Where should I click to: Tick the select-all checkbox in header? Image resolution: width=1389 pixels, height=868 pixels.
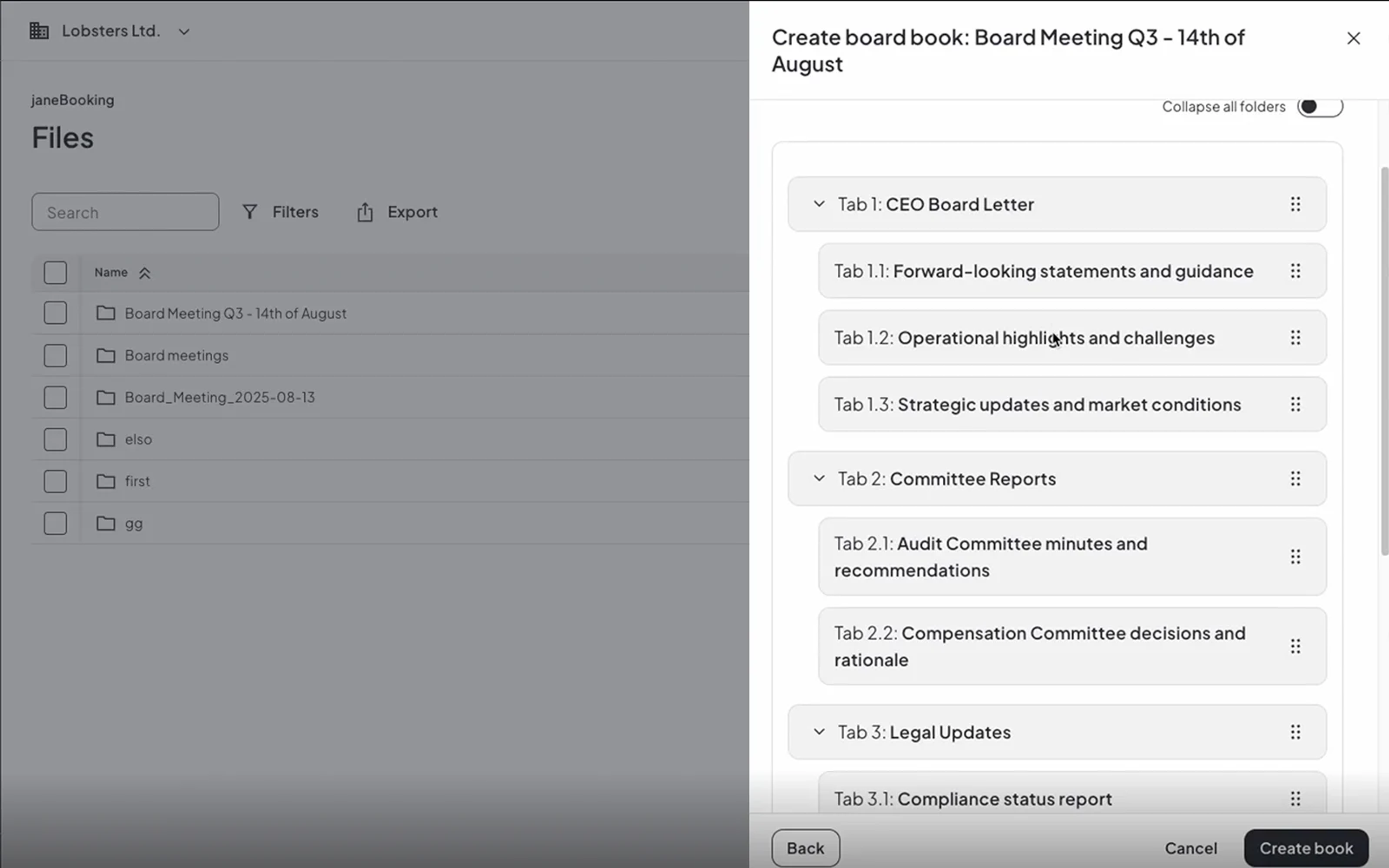pyautogui.click(x=55, y=273)
